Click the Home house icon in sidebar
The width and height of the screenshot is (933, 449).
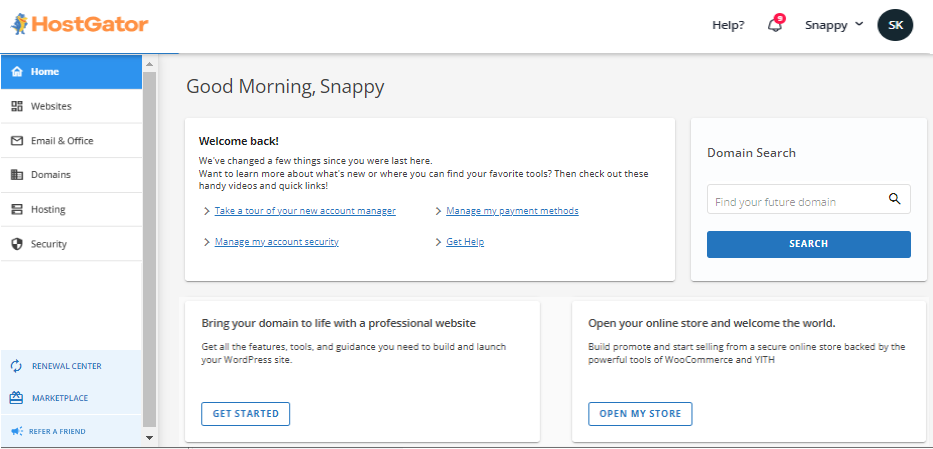[17, 71]
